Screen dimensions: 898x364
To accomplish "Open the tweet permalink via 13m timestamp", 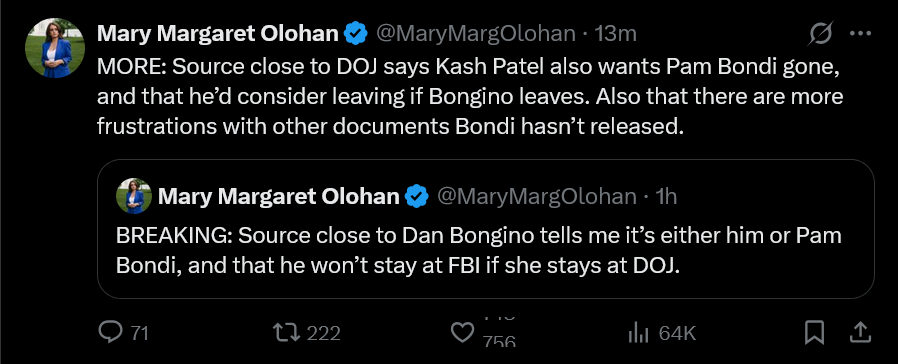I will tap(616, 34).
